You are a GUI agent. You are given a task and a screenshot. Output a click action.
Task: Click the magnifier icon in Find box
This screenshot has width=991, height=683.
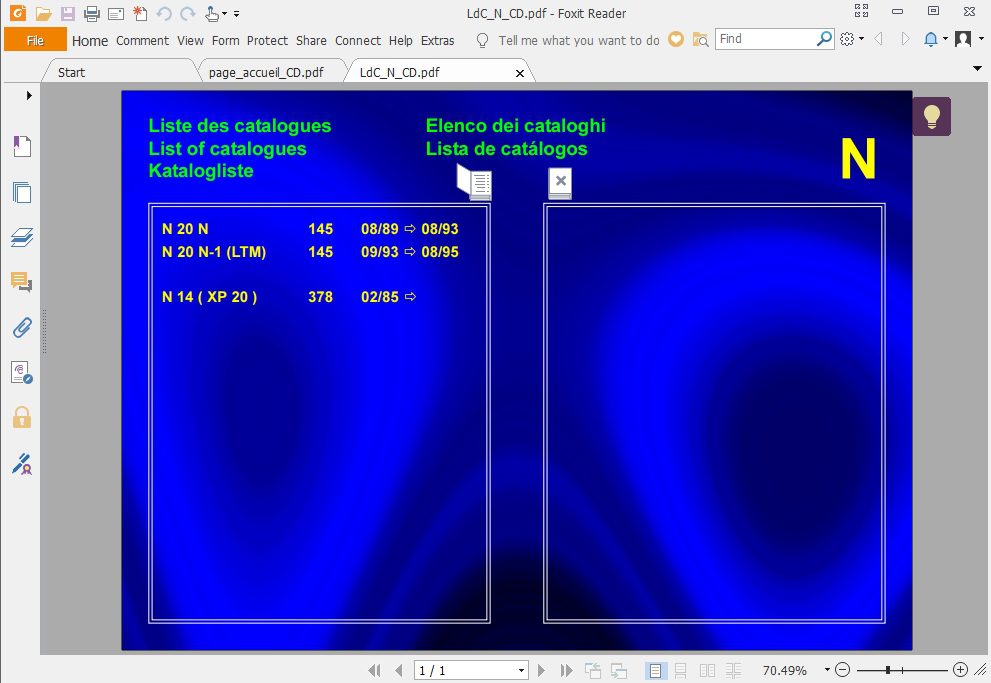click(824, 39)
